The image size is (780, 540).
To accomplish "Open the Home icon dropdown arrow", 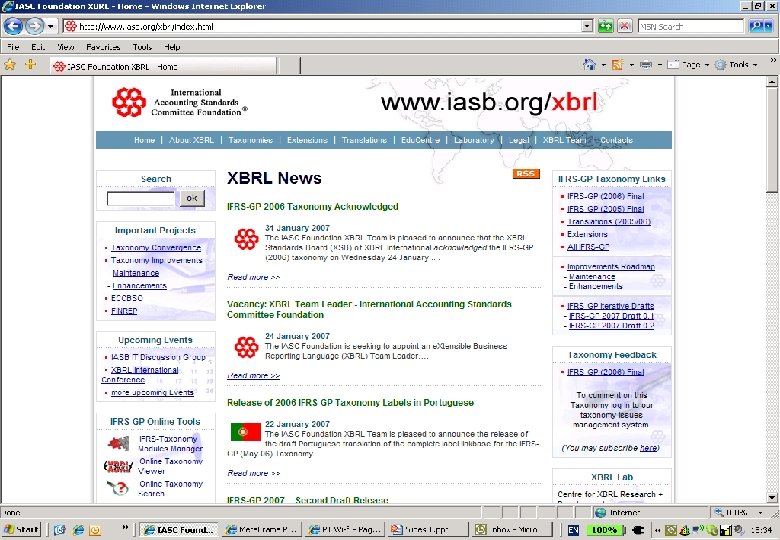I will 603,65.
